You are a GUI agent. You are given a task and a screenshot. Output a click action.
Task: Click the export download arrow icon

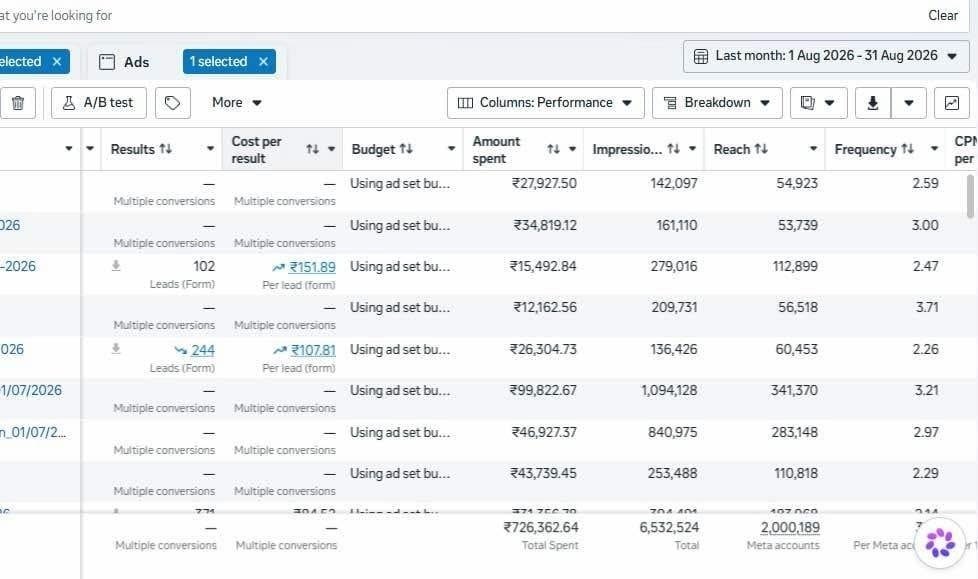[873, 102]
